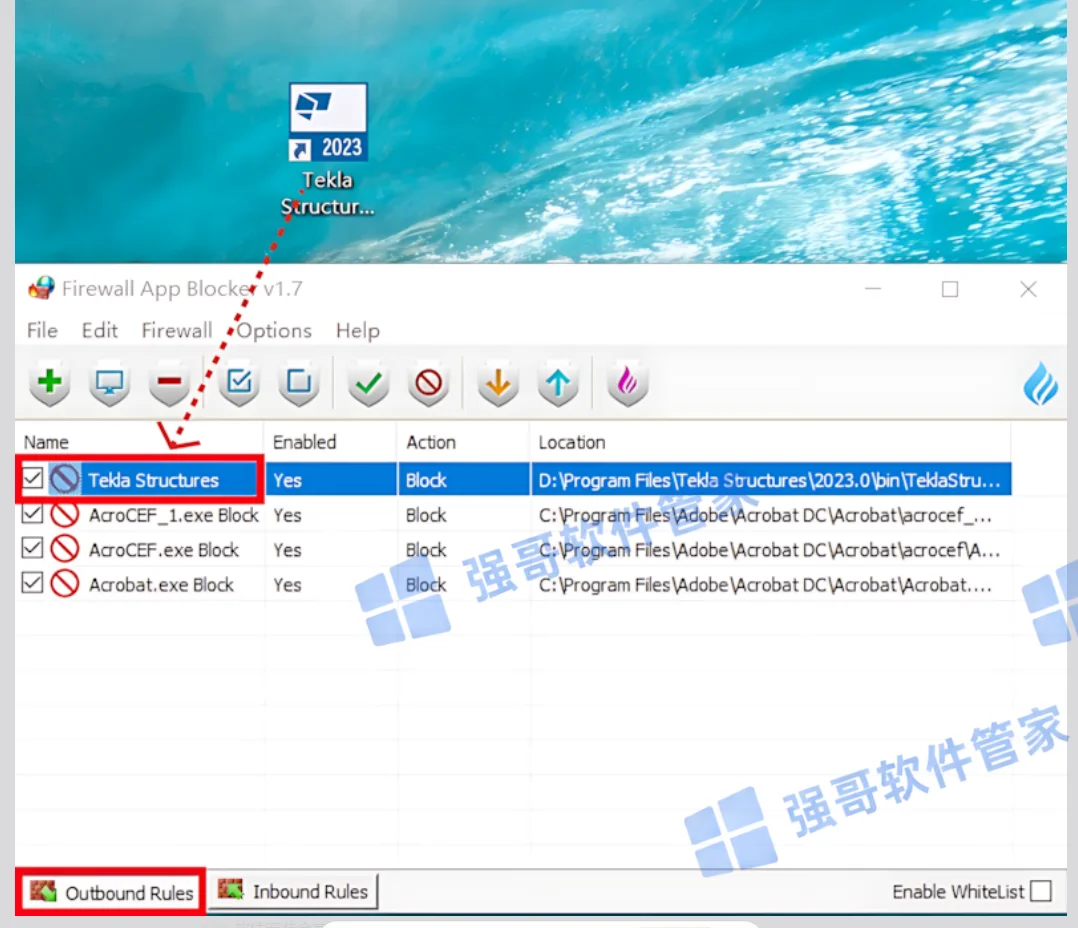Select the AcroCEF_1.exe Block rule name
The image size is (1078, 928).
(173, 515)
